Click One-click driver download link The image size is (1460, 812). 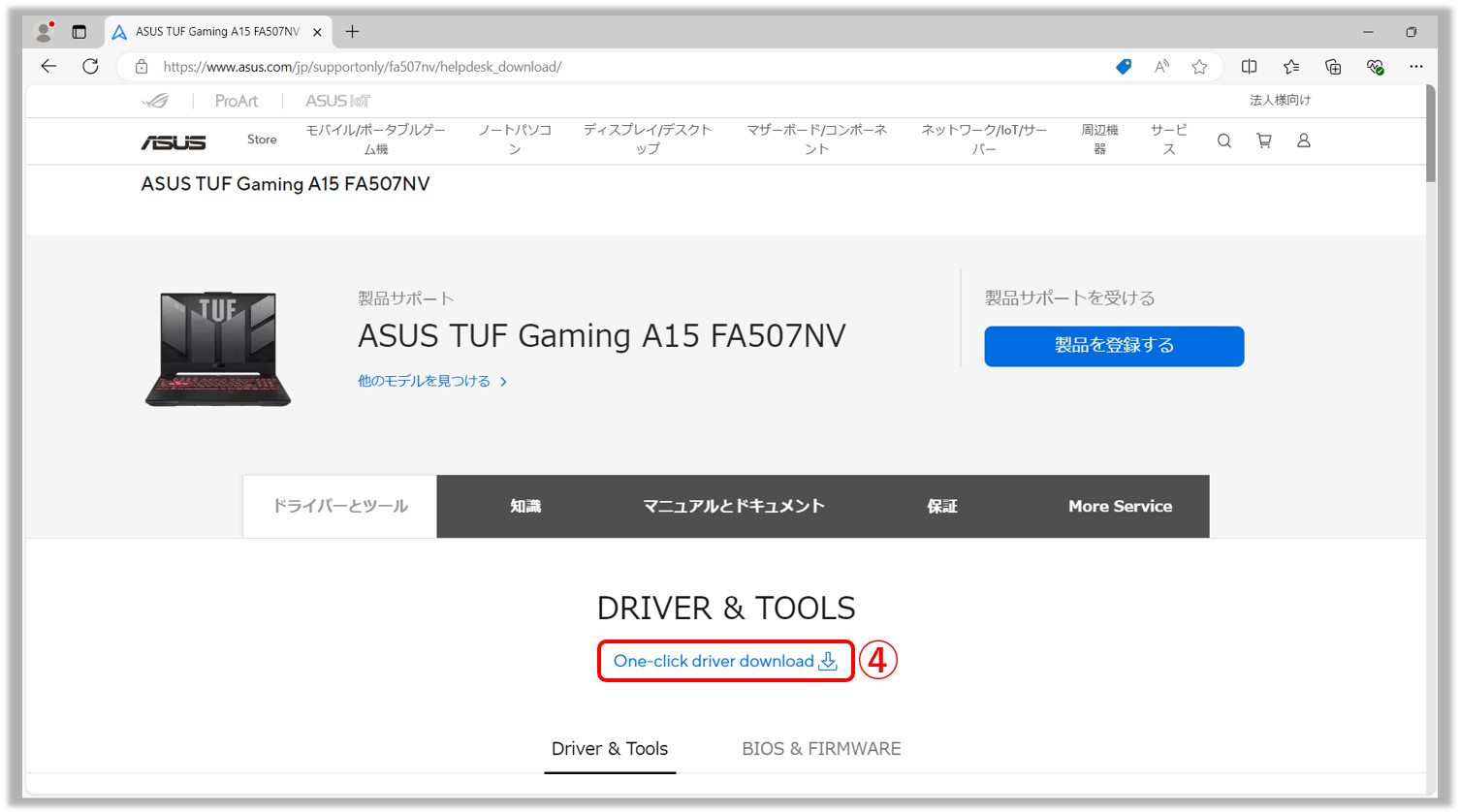click(x=725, y=661)
